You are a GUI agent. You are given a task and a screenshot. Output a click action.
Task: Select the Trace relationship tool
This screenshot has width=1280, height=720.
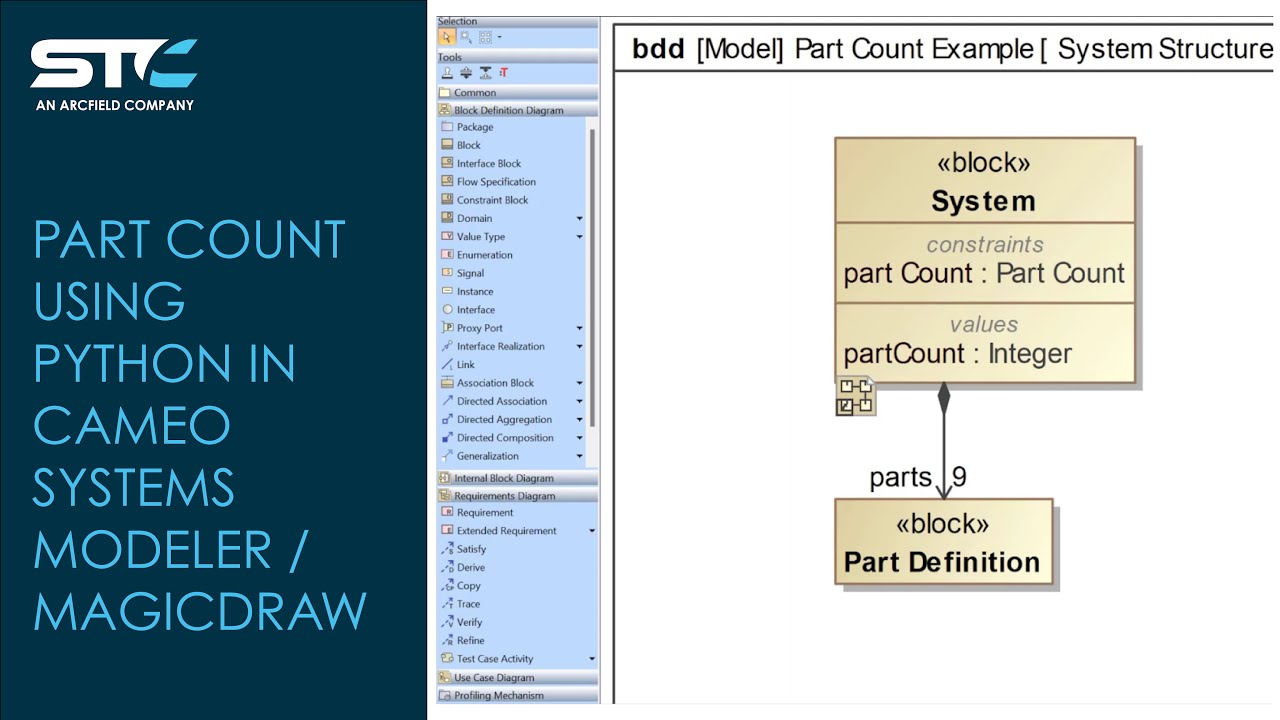(461, 604)
